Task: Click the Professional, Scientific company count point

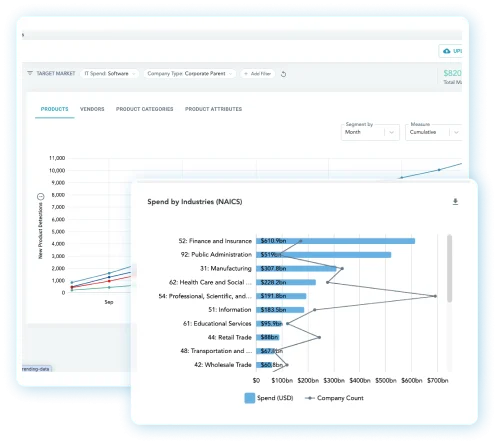Action: pos(435,296)
